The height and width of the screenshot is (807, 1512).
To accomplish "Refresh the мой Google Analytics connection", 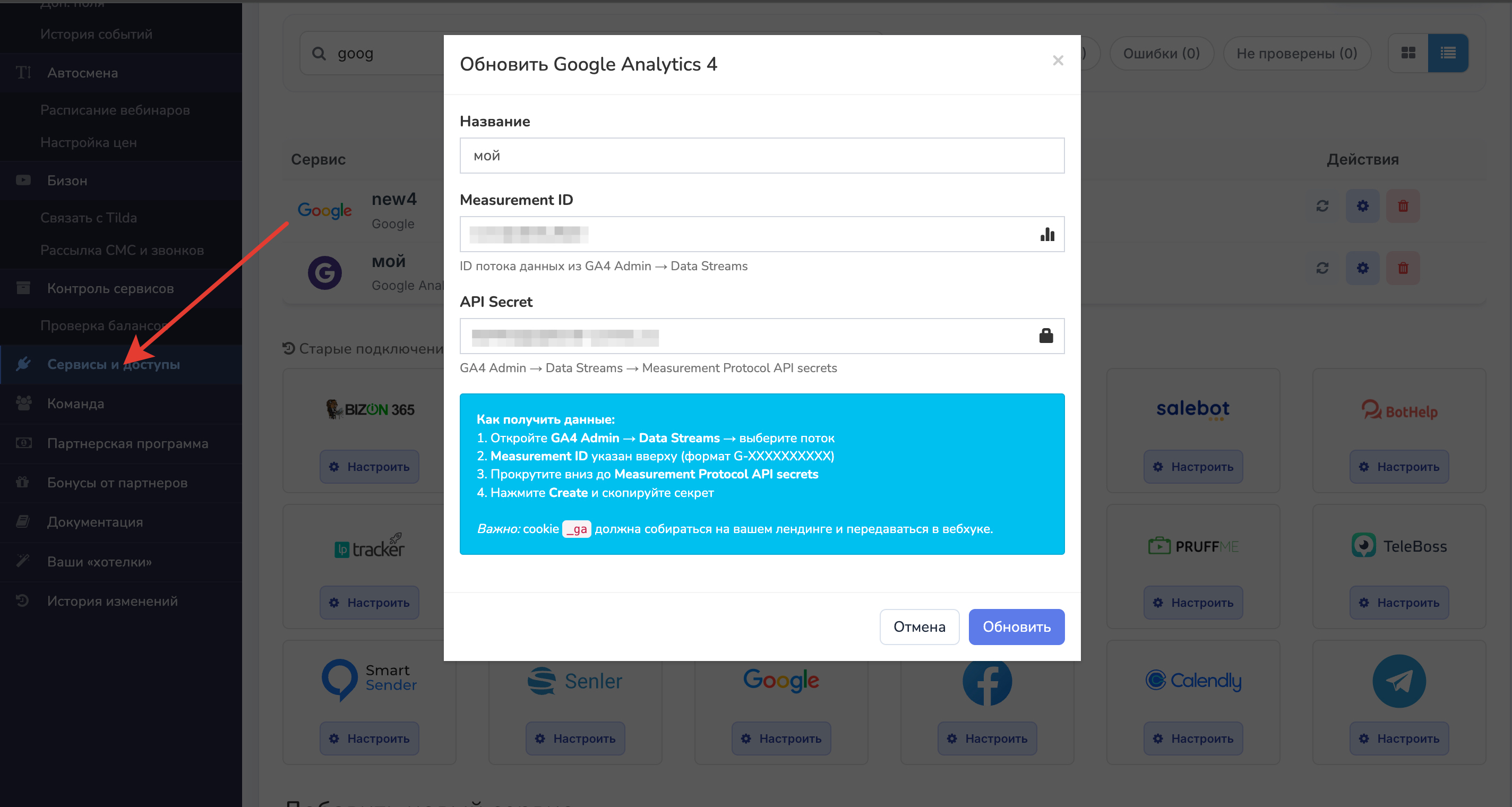I will coord(1322,268).
